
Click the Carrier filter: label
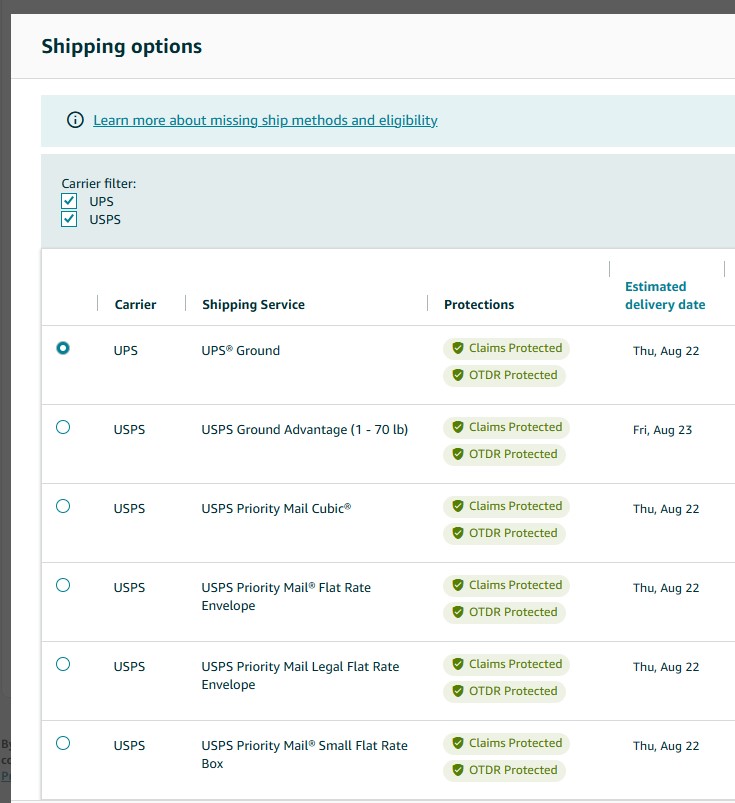click(x=99, y=183)
